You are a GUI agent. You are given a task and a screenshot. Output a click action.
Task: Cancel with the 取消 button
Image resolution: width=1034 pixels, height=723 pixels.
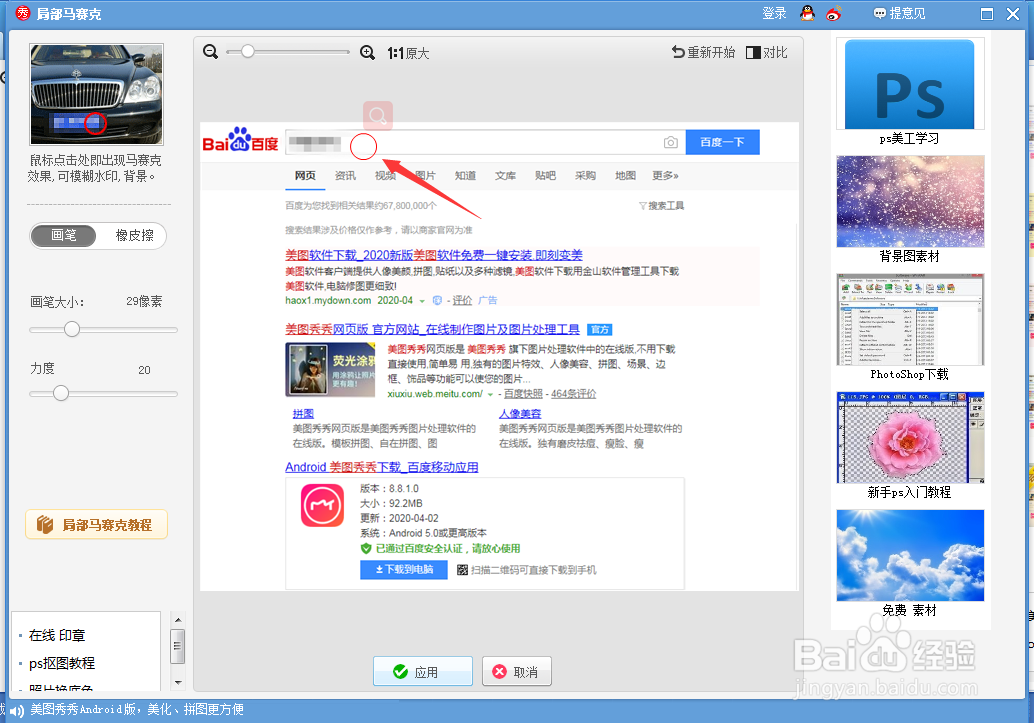point(516,672)
